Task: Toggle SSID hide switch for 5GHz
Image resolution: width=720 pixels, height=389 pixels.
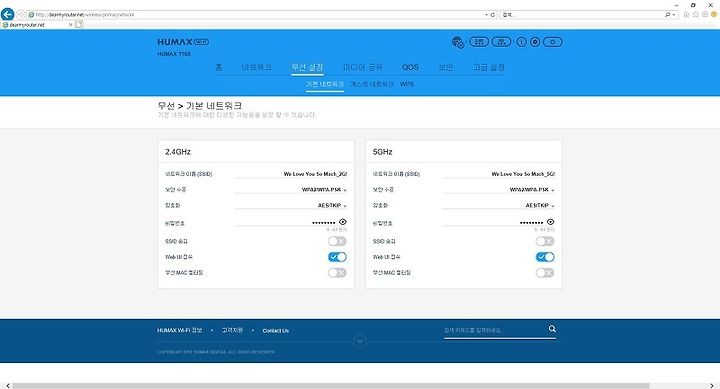Action: coord(545,241)
